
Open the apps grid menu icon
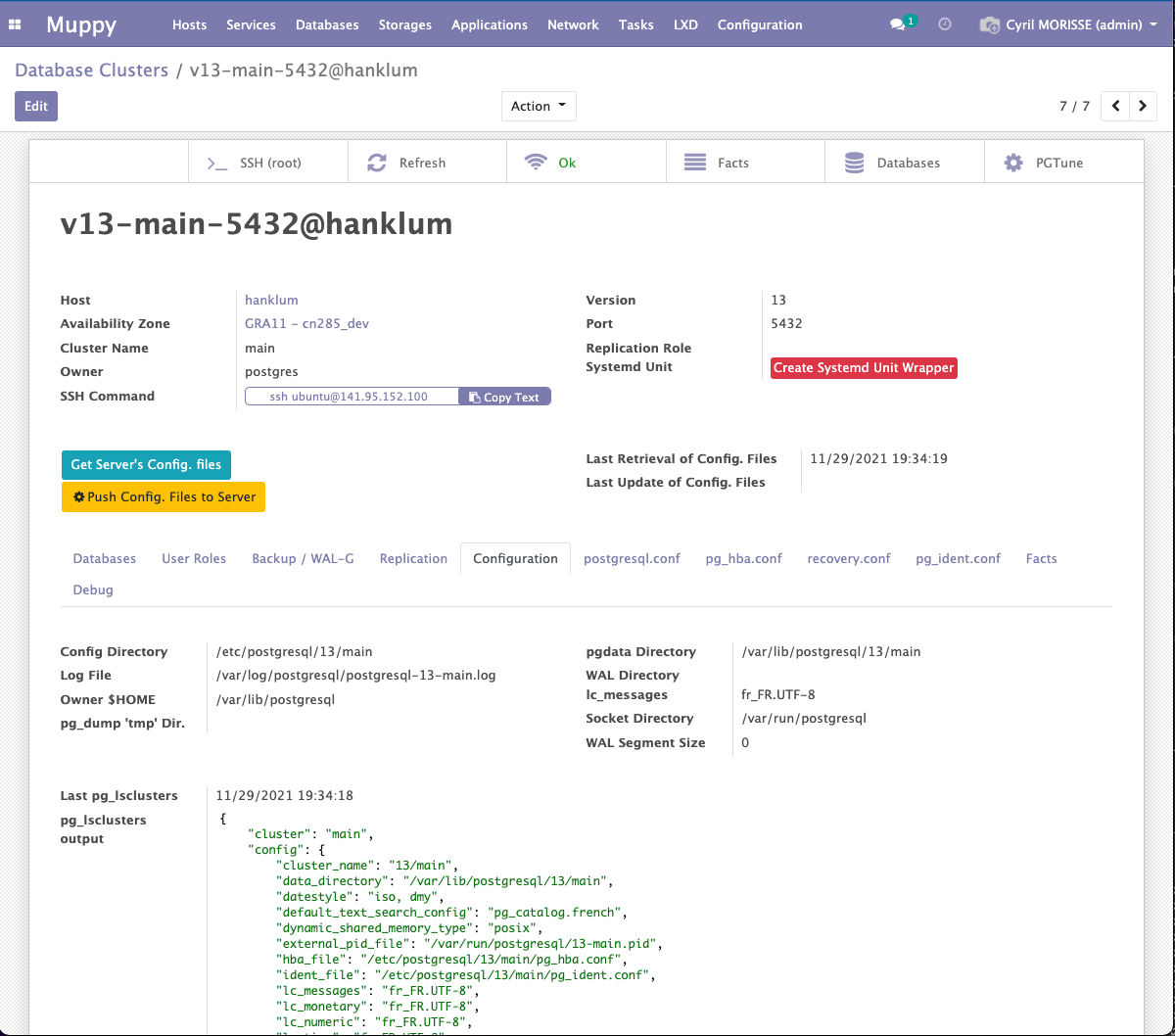click(x=15, y=24)
